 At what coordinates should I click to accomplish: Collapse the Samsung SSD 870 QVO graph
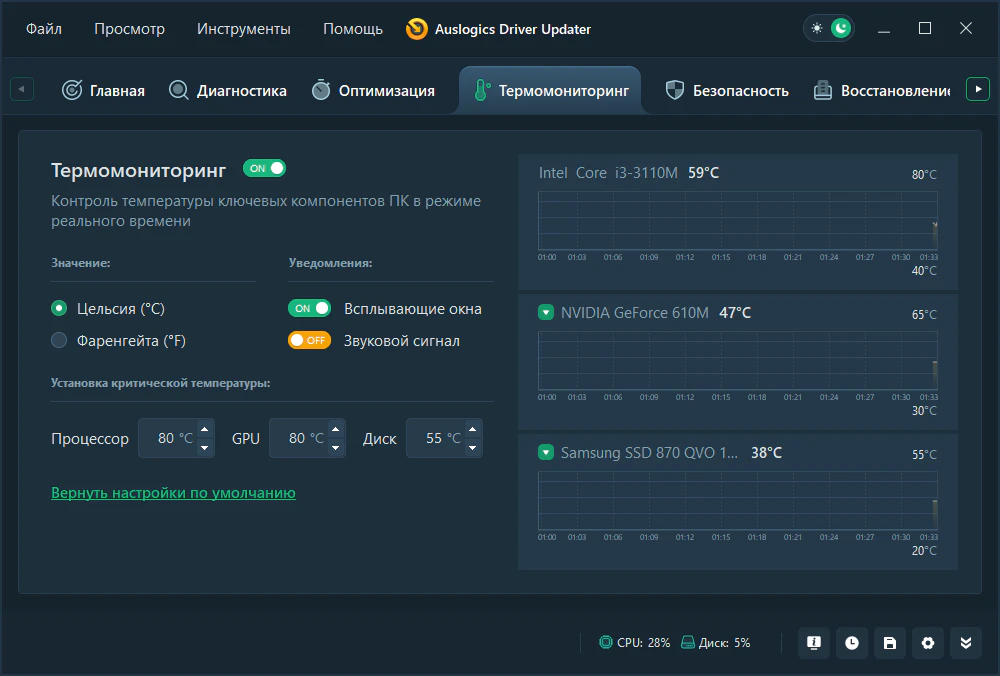pos(546,453)
